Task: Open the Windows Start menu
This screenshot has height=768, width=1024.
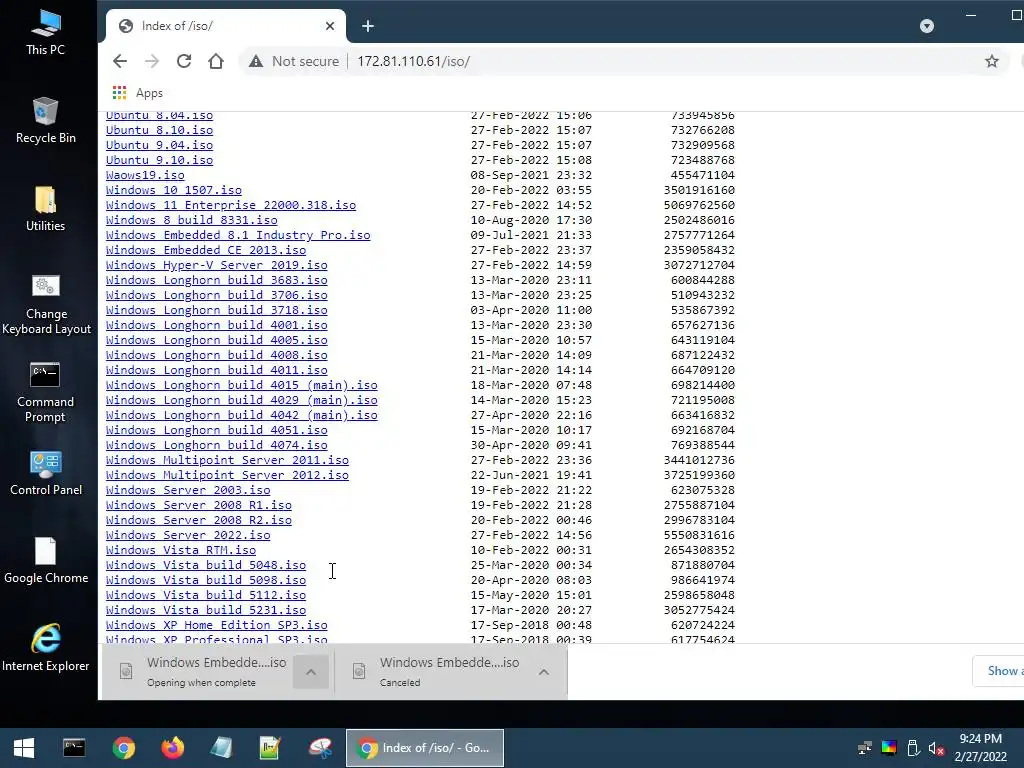Action: click(x=24, y=748)
